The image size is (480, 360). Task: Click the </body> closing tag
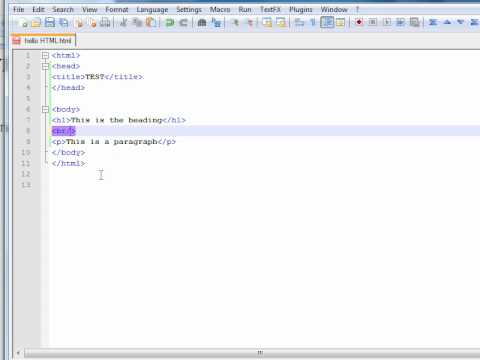pos(68,153)
